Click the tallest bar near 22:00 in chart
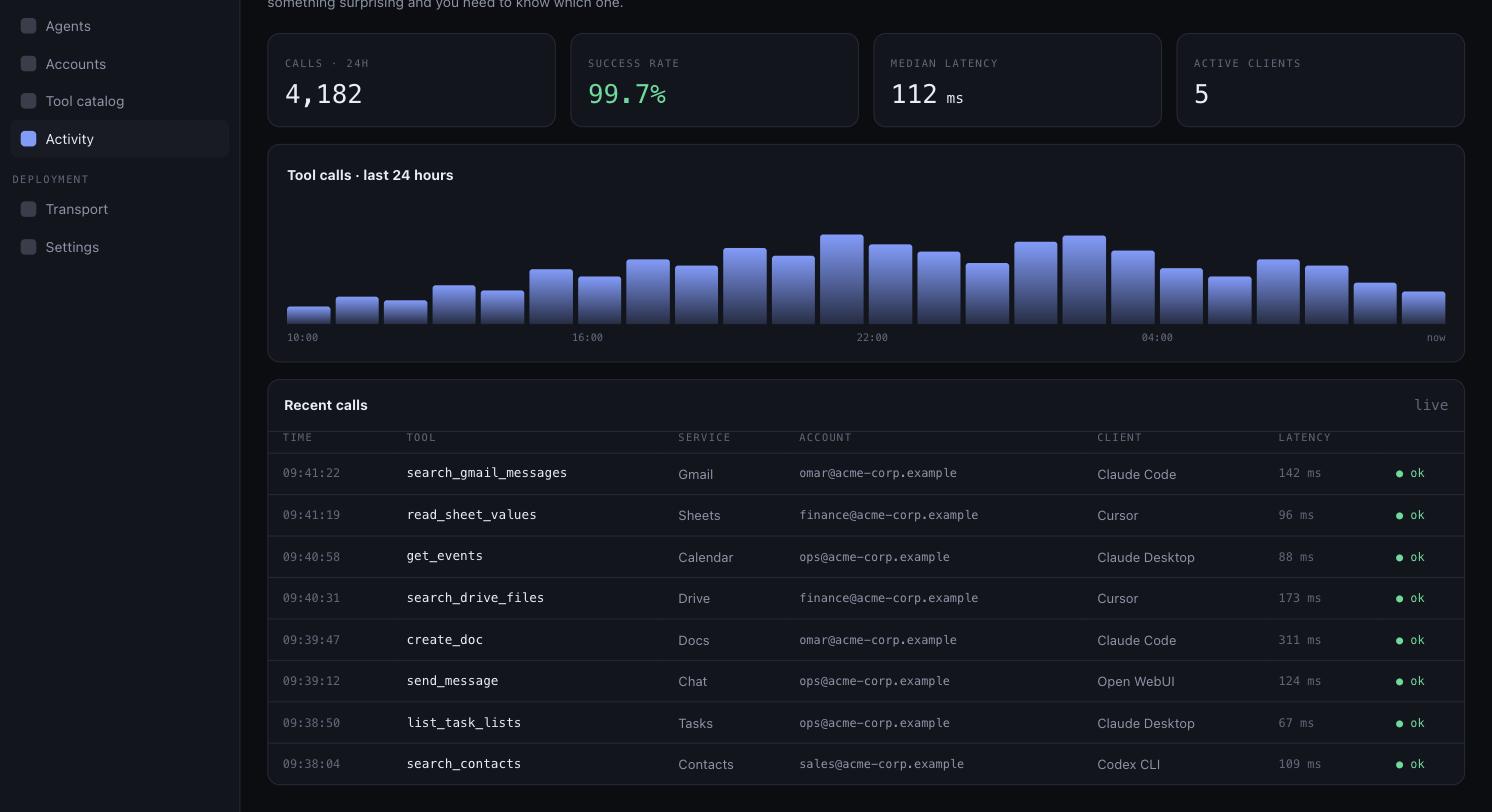The height and width of the screenshot is (812, 1492). tap(841, 279)
